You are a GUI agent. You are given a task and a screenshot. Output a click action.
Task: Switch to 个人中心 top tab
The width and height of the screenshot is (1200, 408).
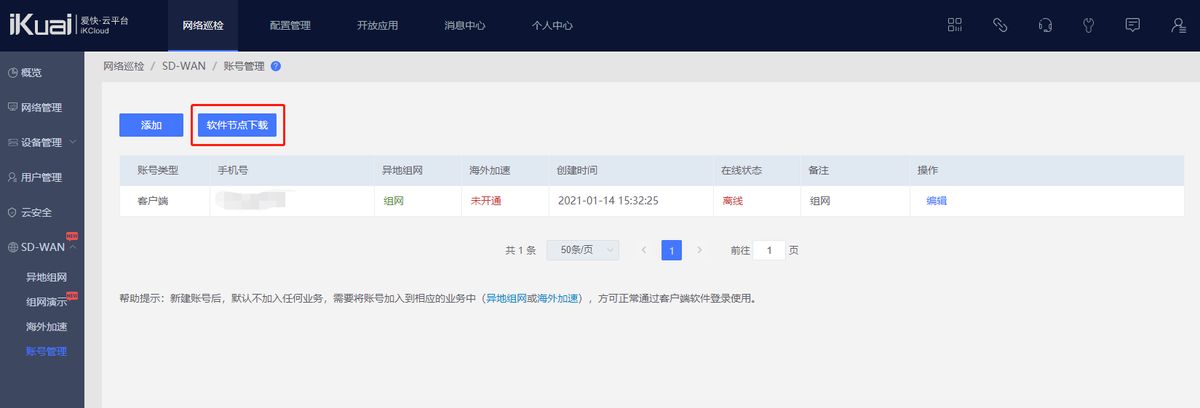(x=552, y=25)
